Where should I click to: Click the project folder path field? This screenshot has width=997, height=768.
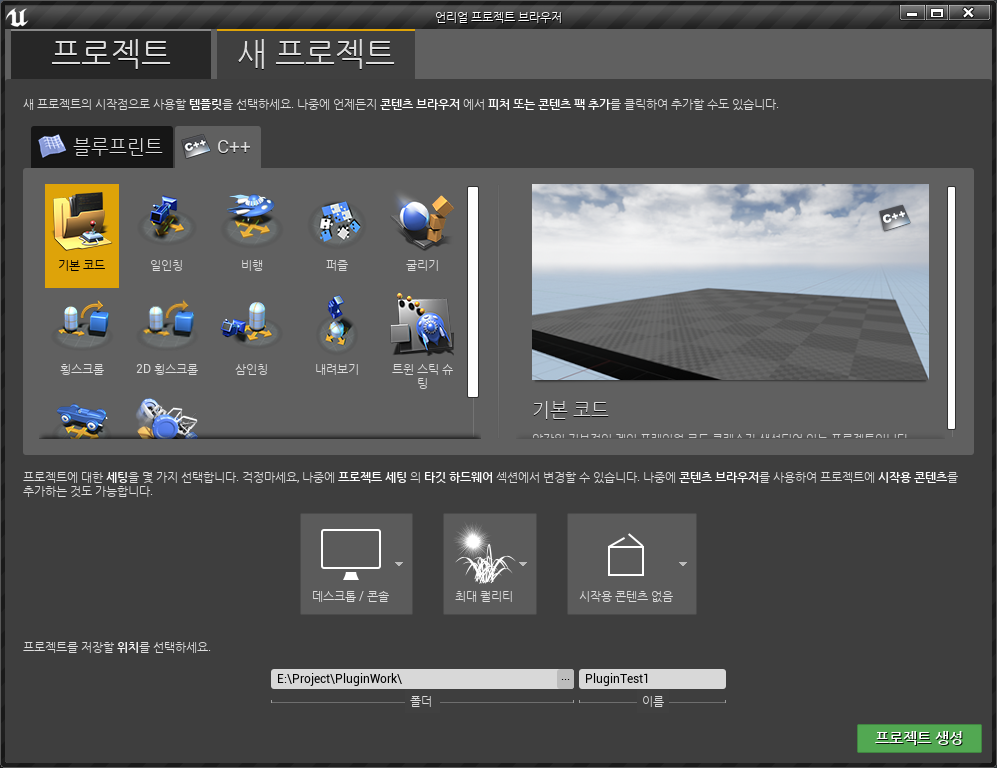point(414,679)
